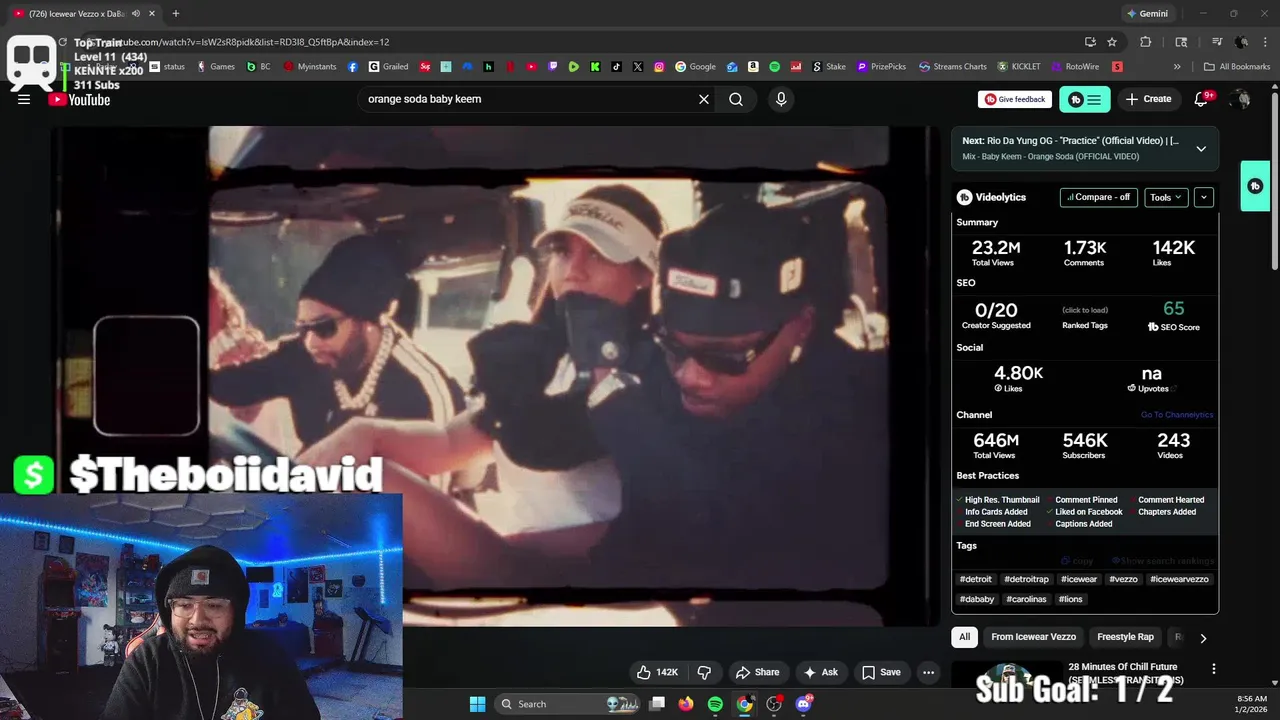The width and height of the screenshot is (1280, 720).
Task: Select the All filter chip
Action: click(964, 637)
